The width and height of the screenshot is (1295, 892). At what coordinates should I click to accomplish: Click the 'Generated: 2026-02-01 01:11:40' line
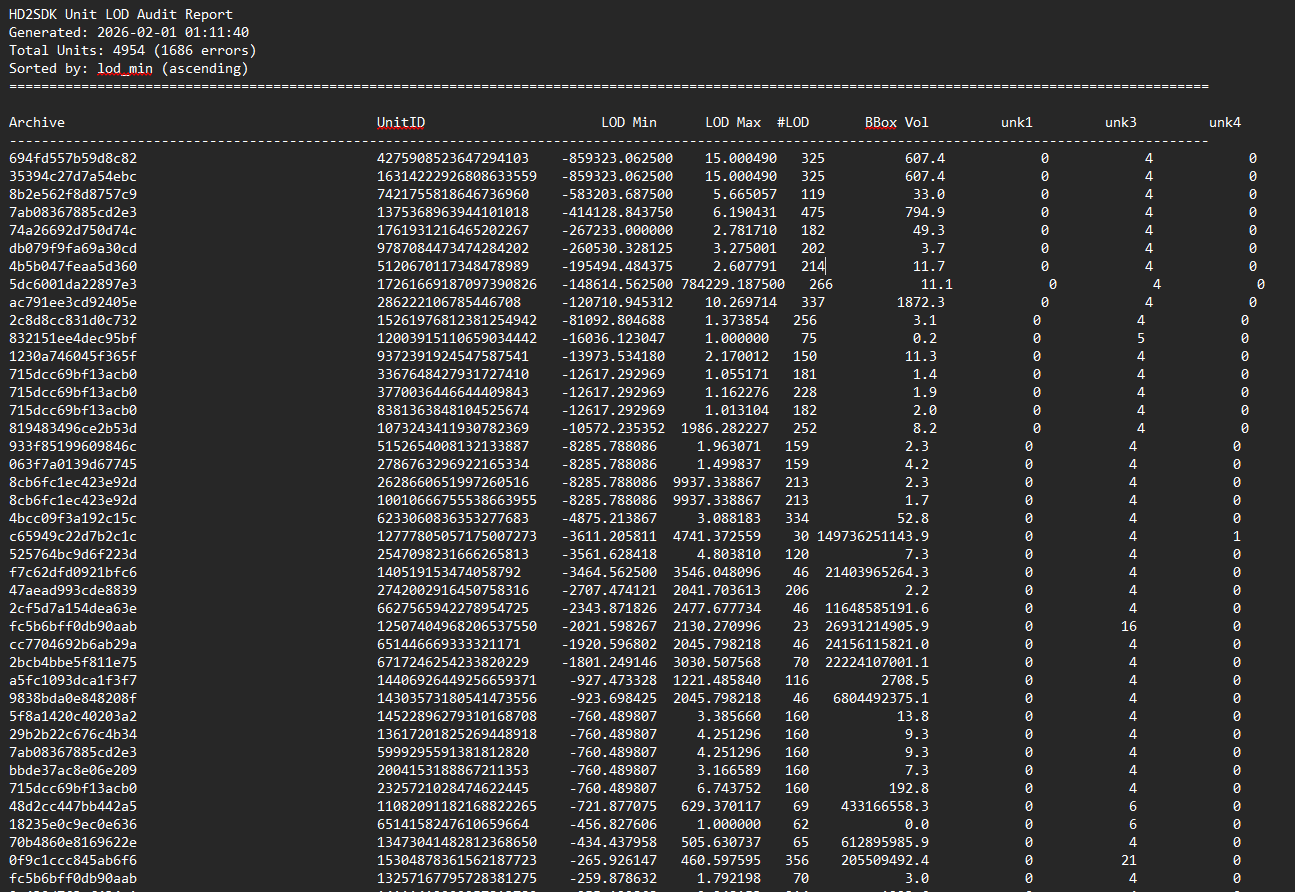click(129, 33)
